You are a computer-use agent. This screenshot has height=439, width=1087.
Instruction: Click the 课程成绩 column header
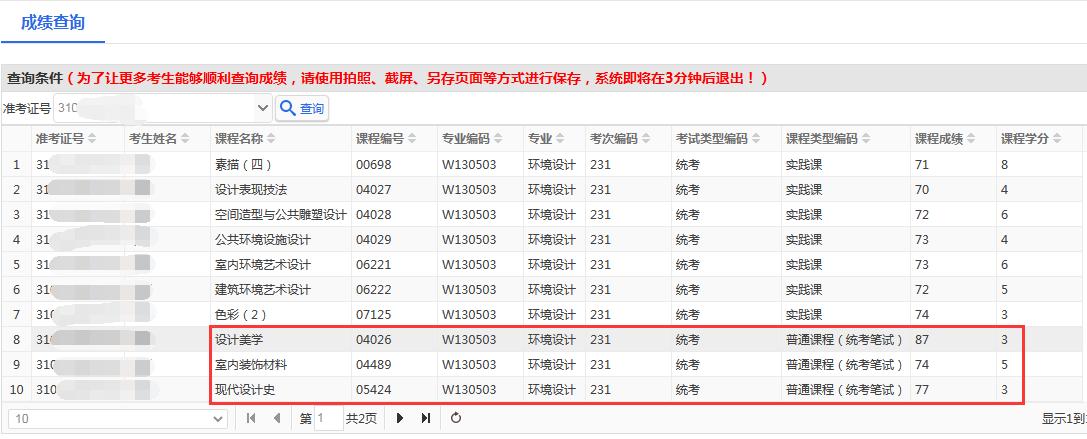click(939, 139)
